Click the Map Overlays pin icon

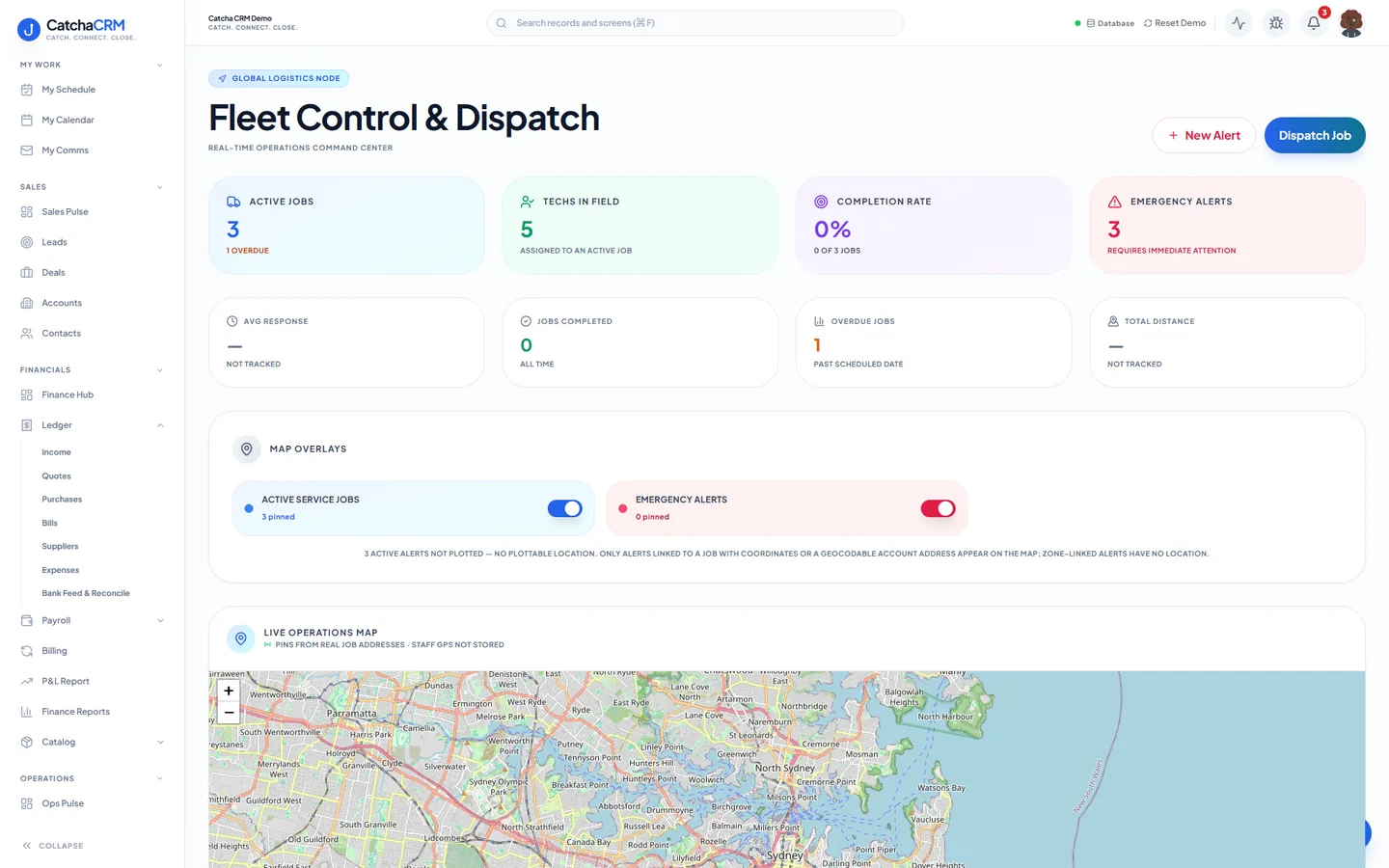tap(247, 449)
